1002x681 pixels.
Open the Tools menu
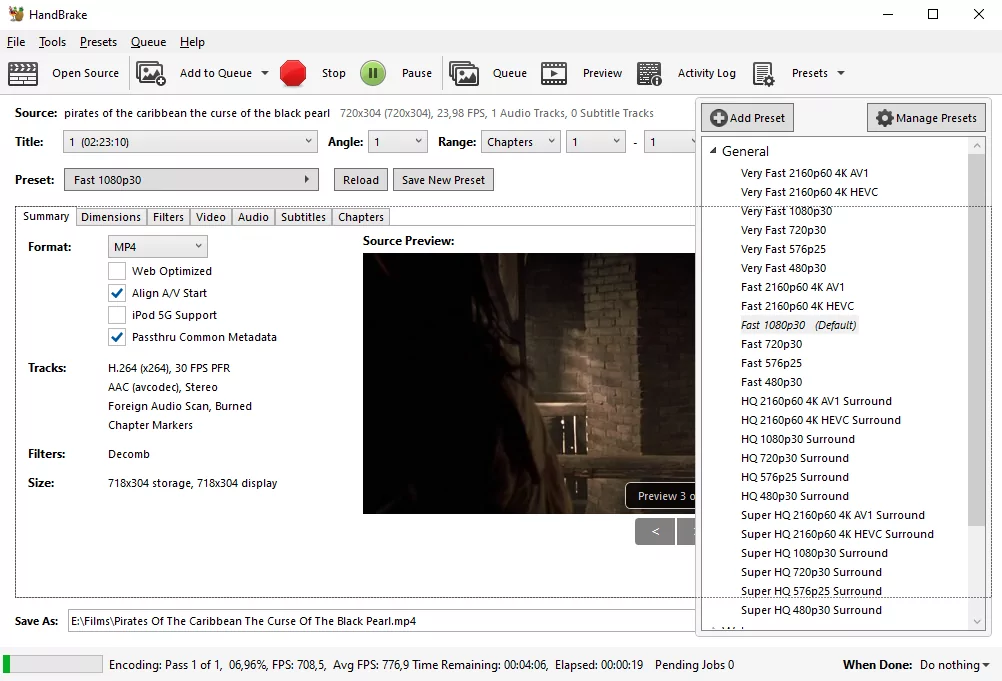52,42
